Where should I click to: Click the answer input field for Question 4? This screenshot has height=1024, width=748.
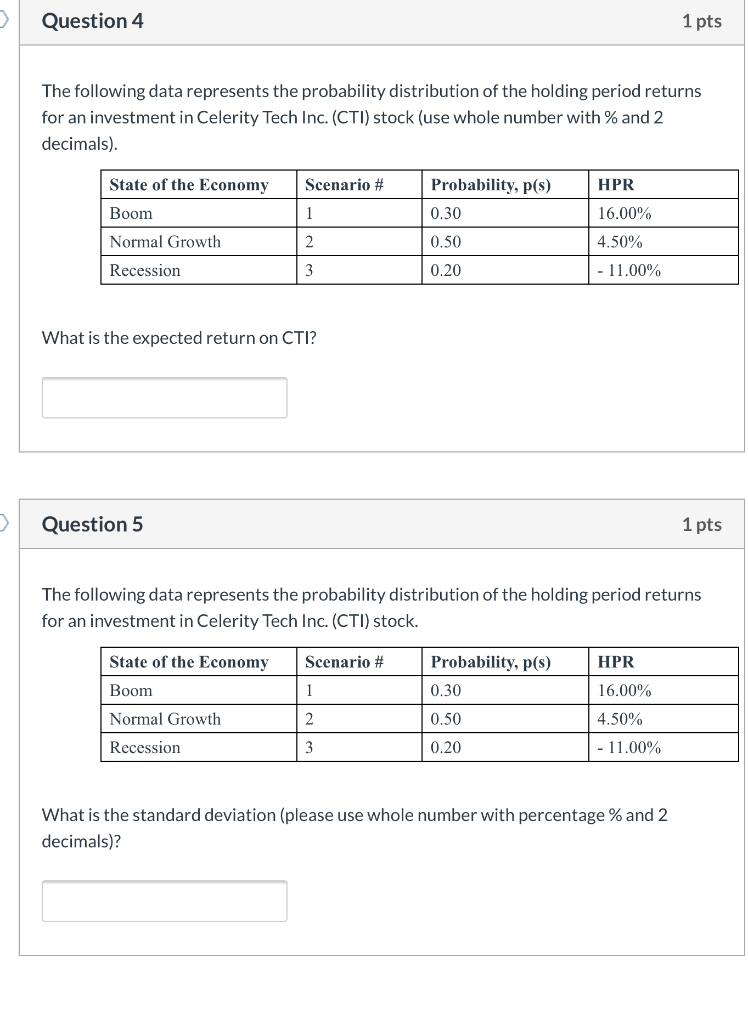(x=164, y=397)
